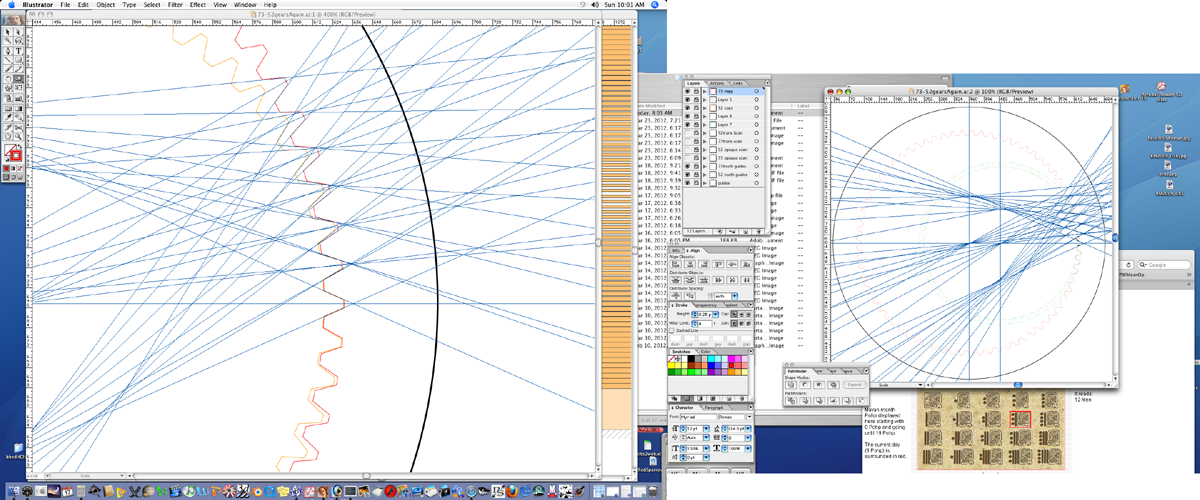Choose the Mesh tool
1200x500 pixels.
click(7, 107)
